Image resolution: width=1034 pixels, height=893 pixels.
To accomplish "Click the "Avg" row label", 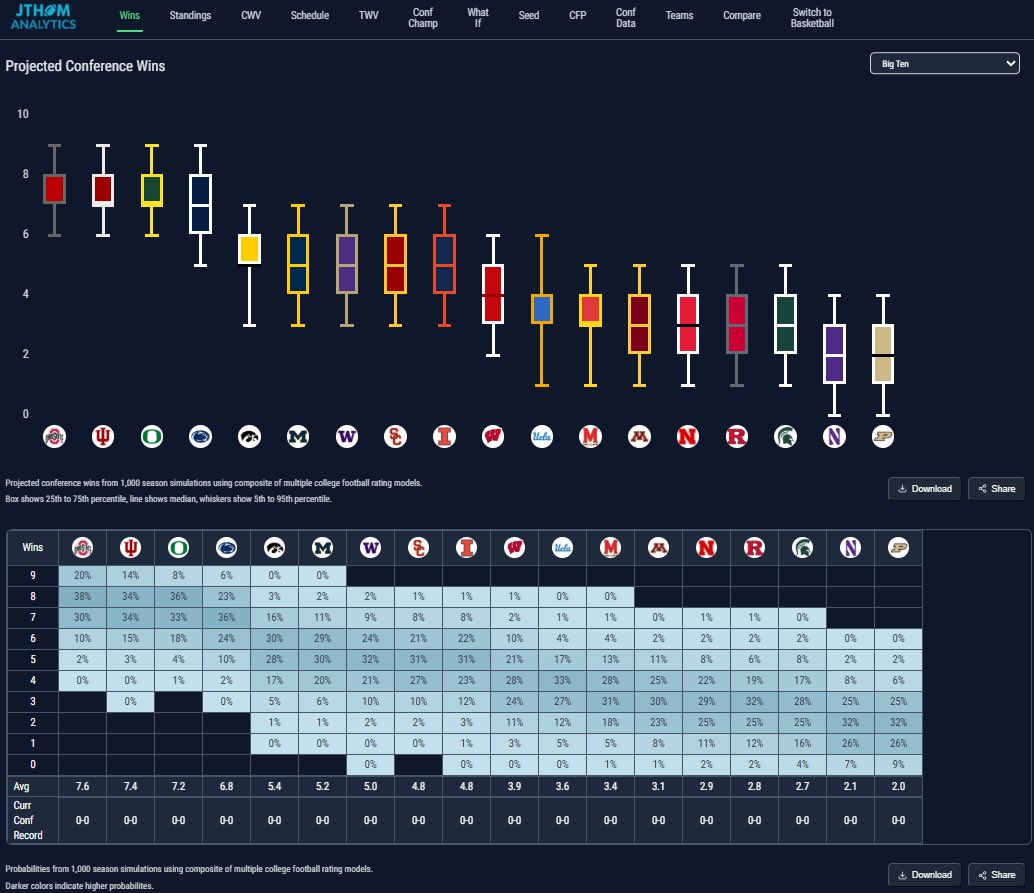I will [x=22, y=786].
